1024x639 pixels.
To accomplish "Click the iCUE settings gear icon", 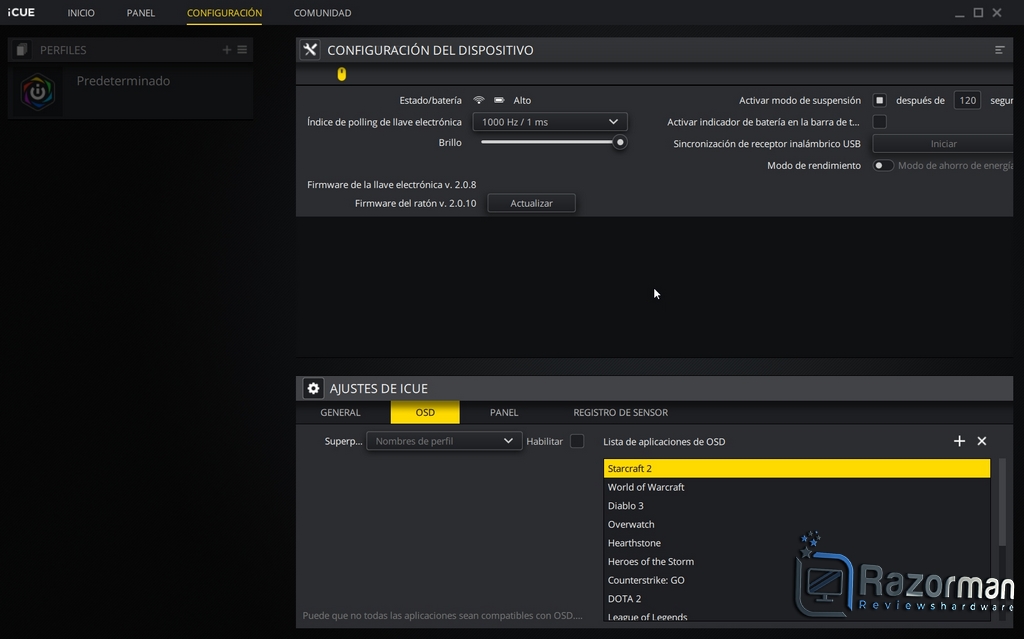I will (x=313, y=388).
